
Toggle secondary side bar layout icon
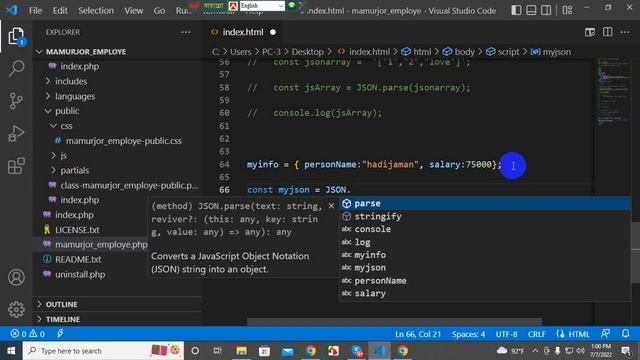pos(546,10)
